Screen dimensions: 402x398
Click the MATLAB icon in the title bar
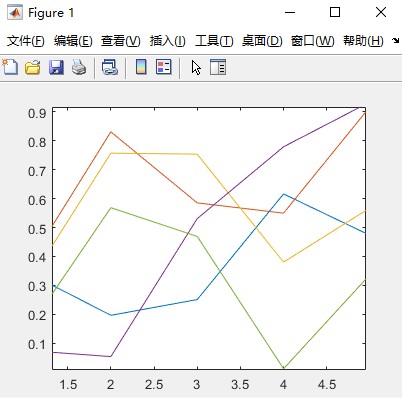(x=14, y=13)
